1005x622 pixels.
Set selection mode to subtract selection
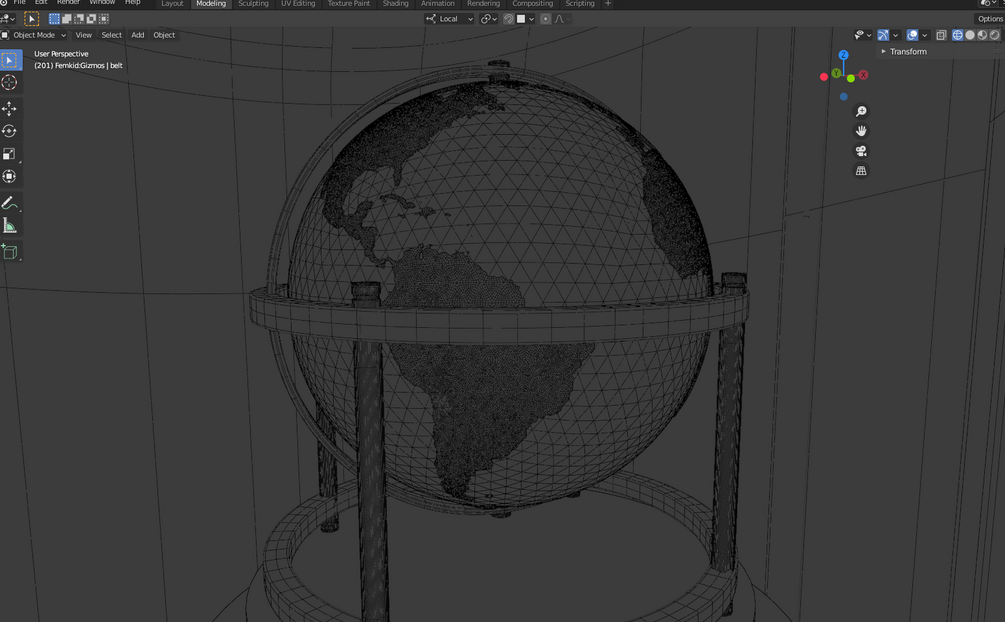(x=79, y=19)
